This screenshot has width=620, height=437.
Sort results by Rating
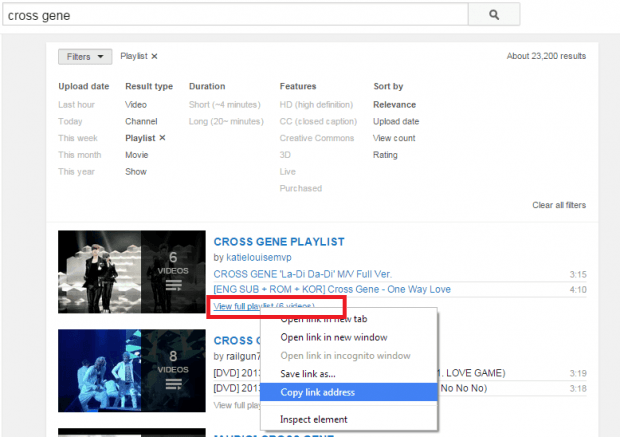tap(385, 155)
